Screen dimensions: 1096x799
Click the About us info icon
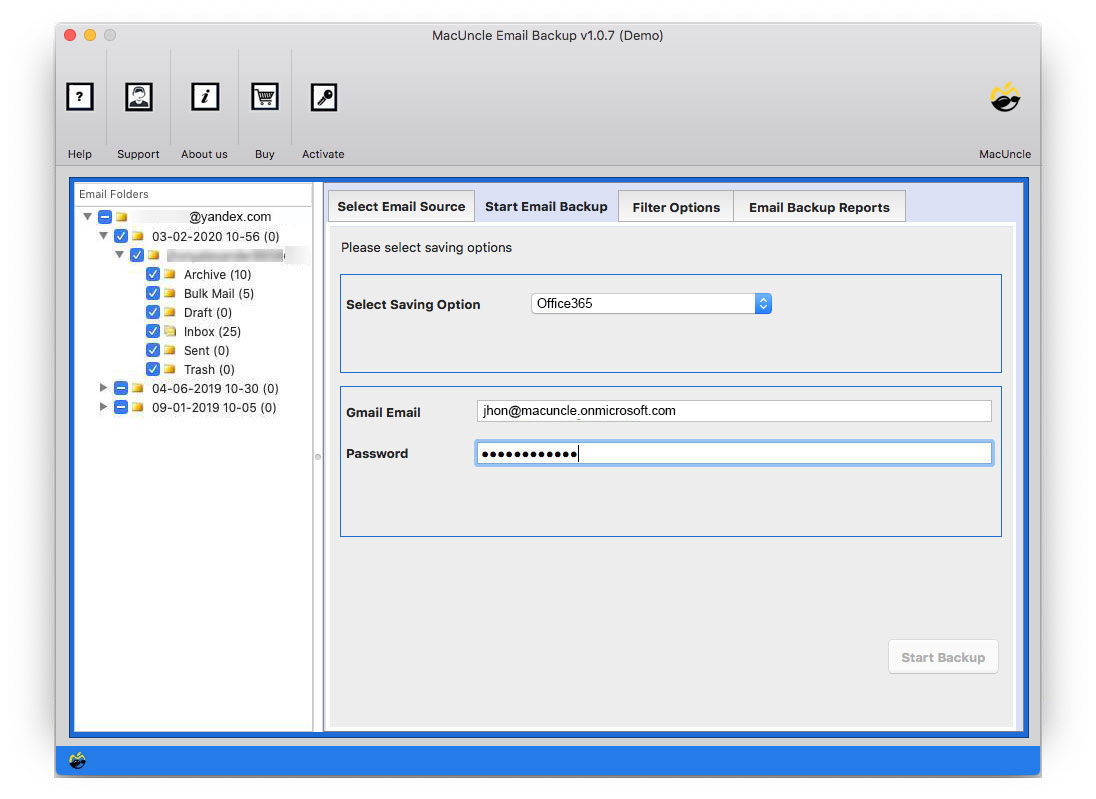[x=204, y=97]
